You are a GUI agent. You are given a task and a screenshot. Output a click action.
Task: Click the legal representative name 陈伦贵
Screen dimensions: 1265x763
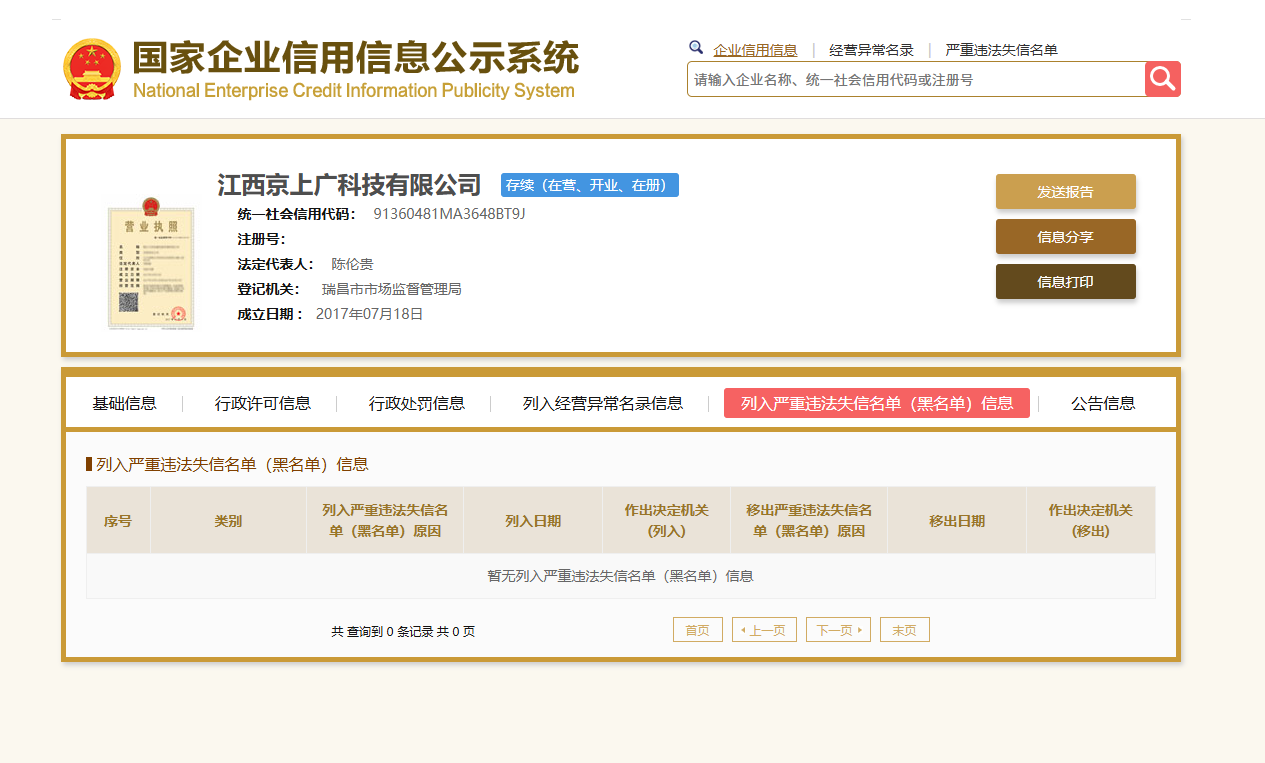click(352, 264)
